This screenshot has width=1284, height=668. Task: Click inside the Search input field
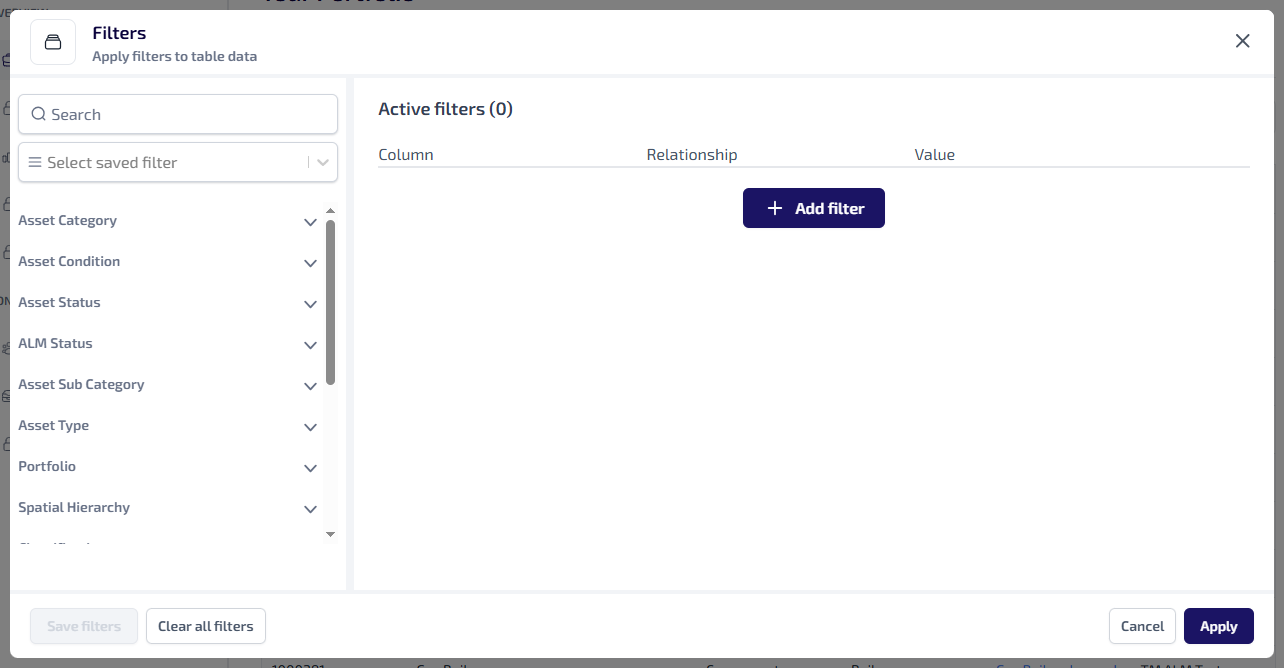[190, 114]
